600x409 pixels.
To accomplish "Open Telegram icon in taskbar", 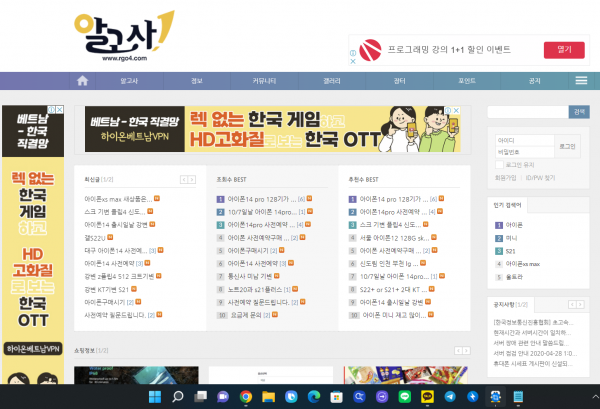I will tap(450, 397).
